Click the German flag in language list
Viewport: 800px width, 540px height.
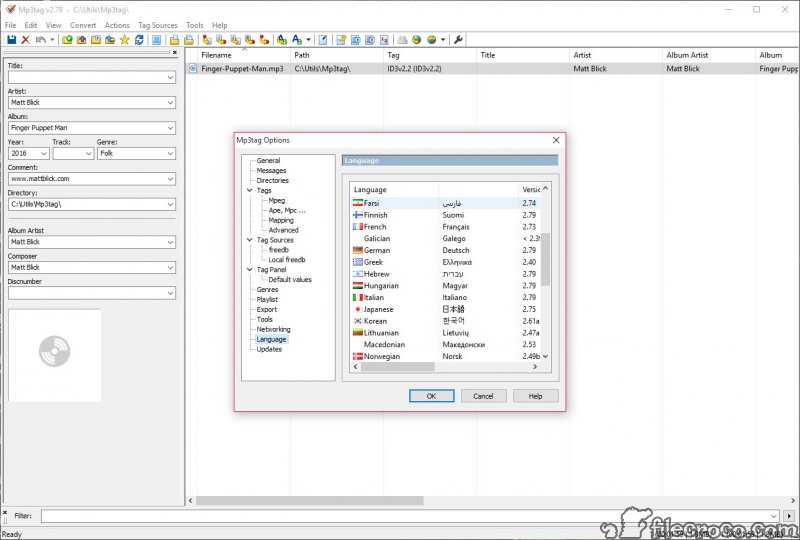pyautogui.click(x=358, y=250)
